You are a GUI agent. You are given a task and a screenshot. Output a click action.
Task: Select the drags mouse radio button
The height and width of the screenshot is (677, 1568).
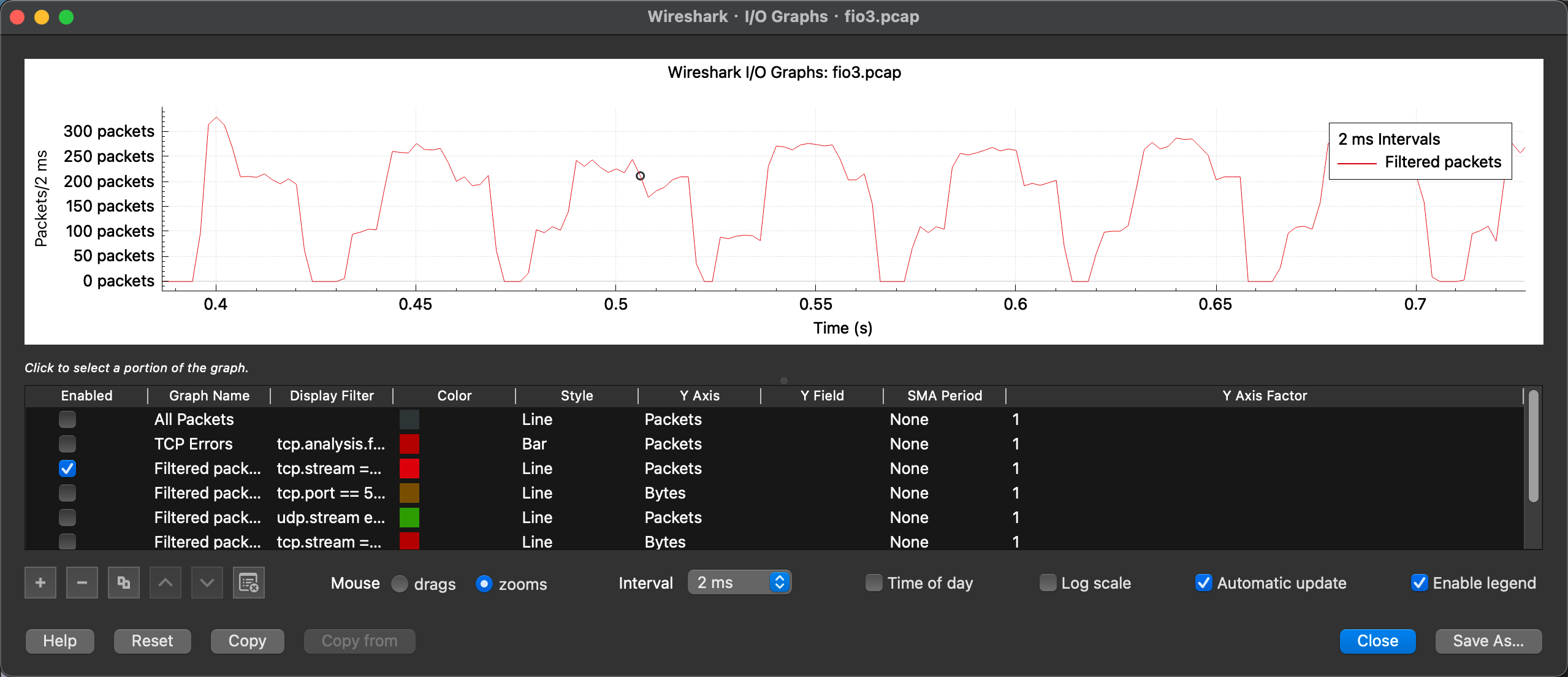(400, 584)
